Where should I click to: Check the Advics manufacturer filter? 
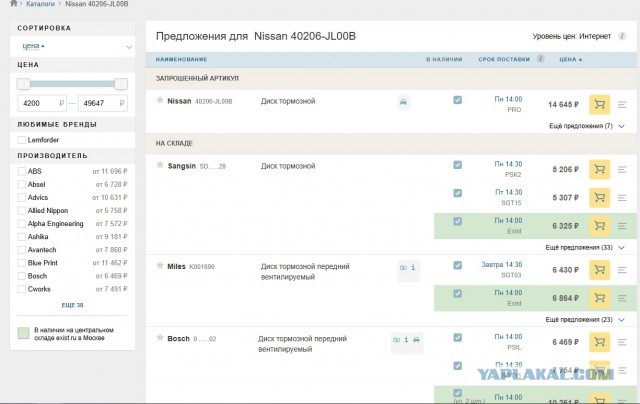click(x=22, y=198)
